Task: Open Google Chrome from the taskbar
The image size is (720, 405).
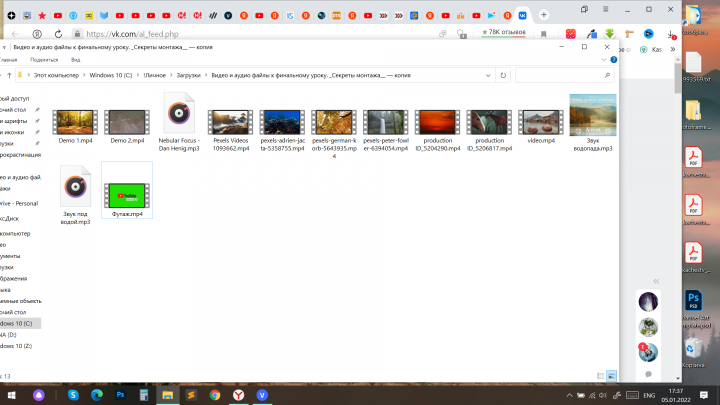Action: coord(215,395)
